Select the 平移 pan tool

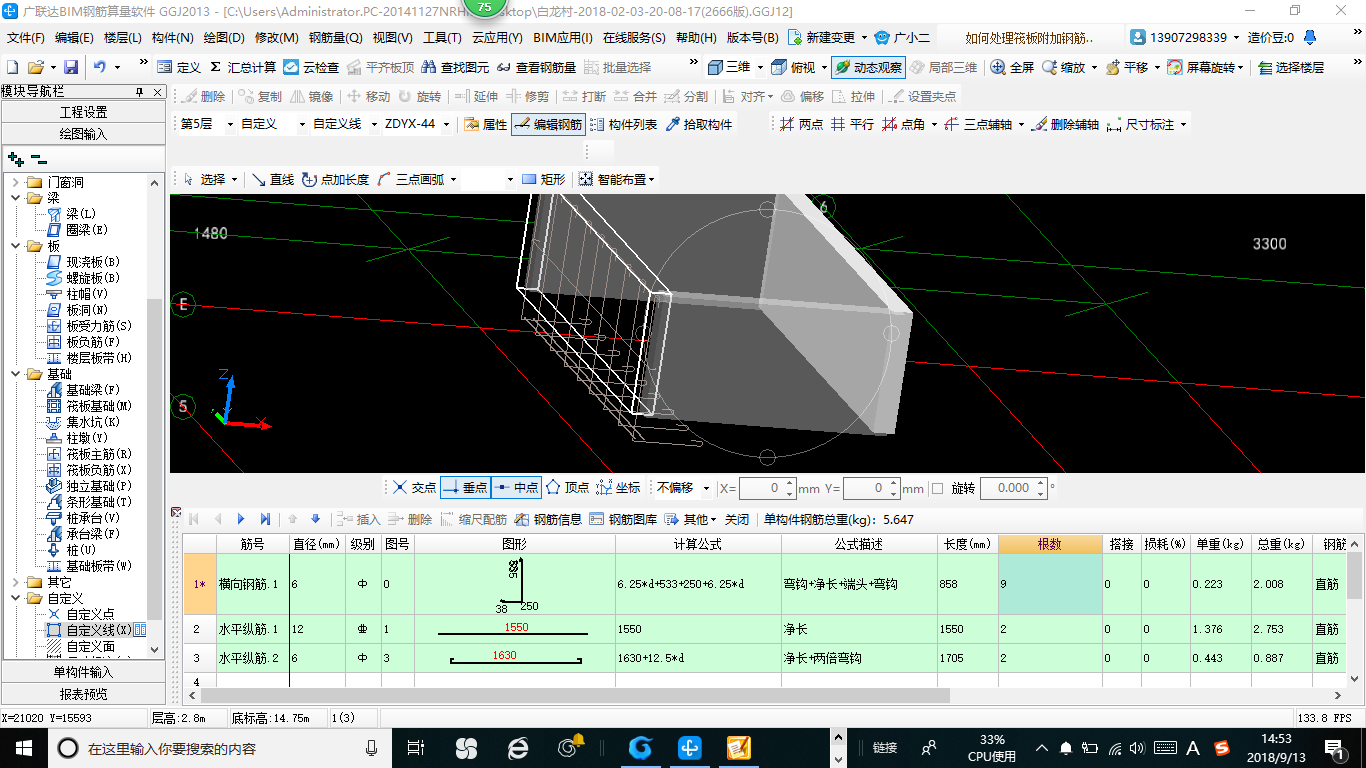tap(1126, 67)
